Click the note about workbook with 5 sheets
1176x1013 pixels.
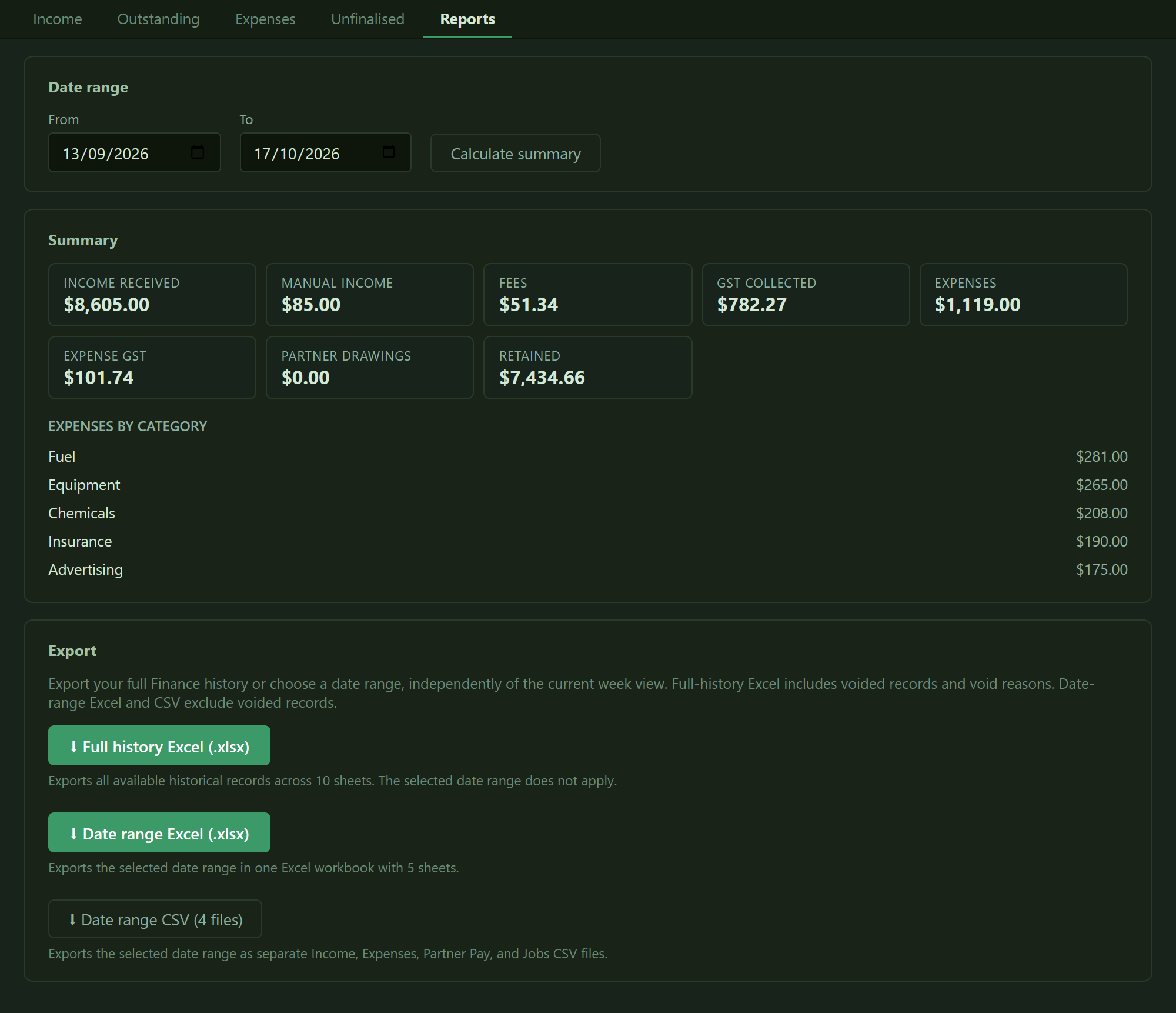tap(253, 868)
